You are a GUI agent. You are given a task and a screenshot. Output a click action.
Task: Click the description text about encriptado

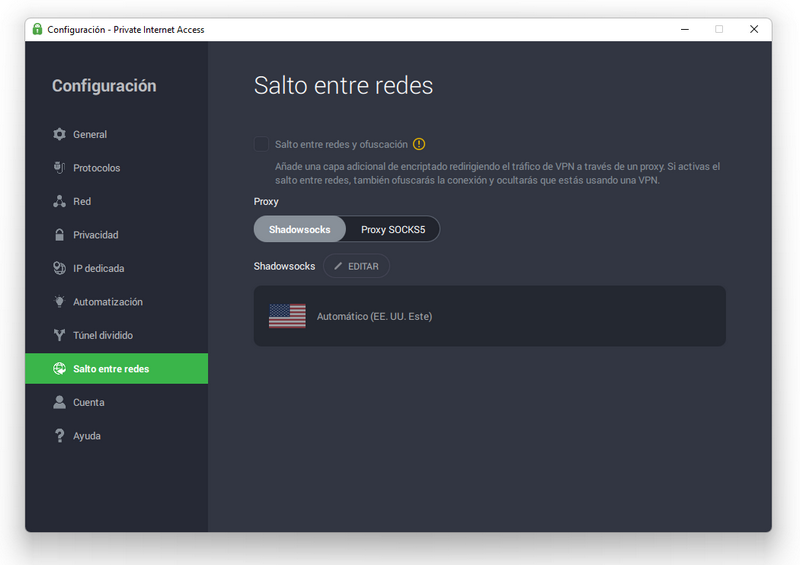pyautogui.click(x=497, y=173)
